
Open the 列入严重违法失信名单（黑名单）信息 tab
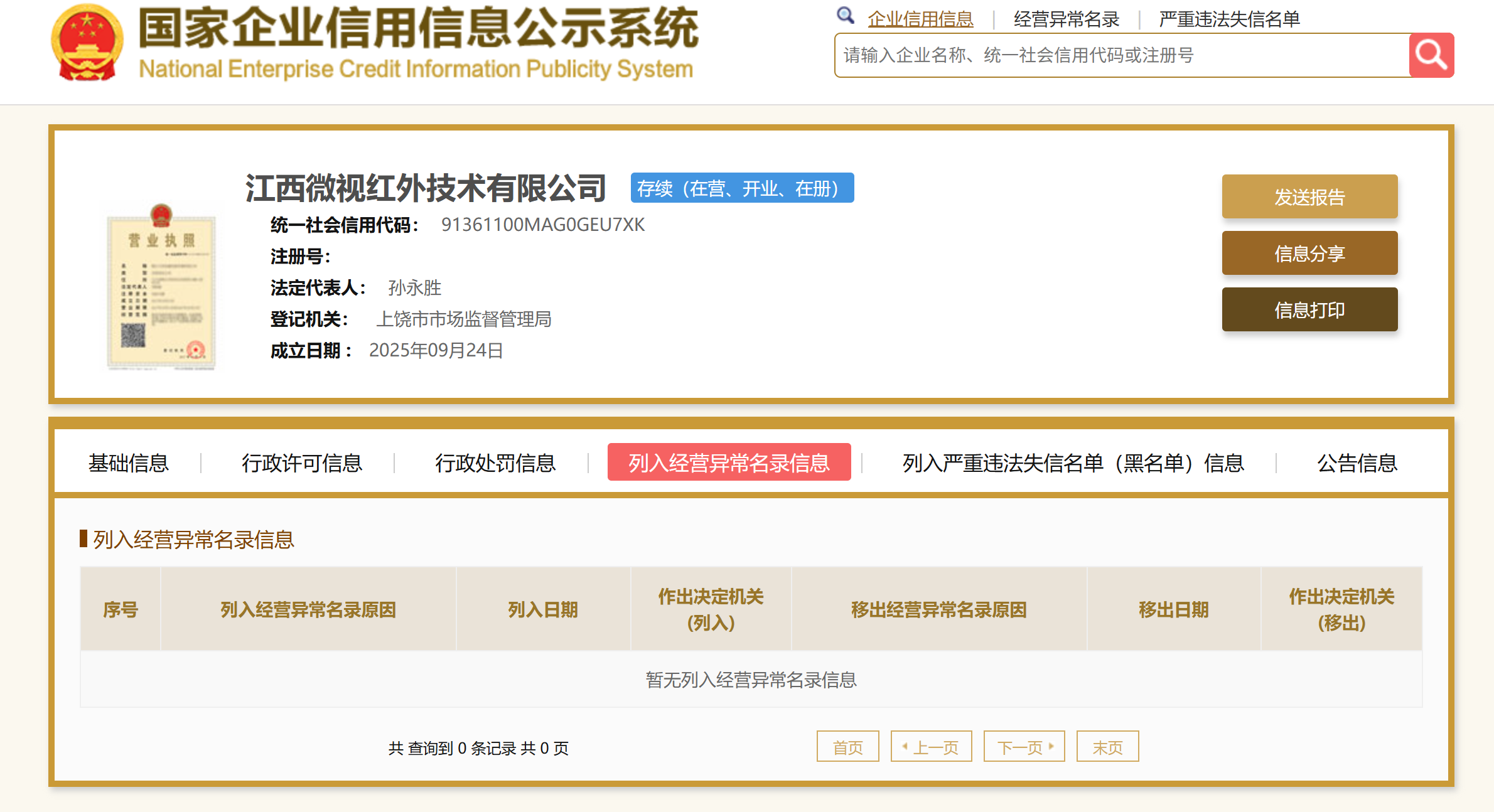point(1073,463)
